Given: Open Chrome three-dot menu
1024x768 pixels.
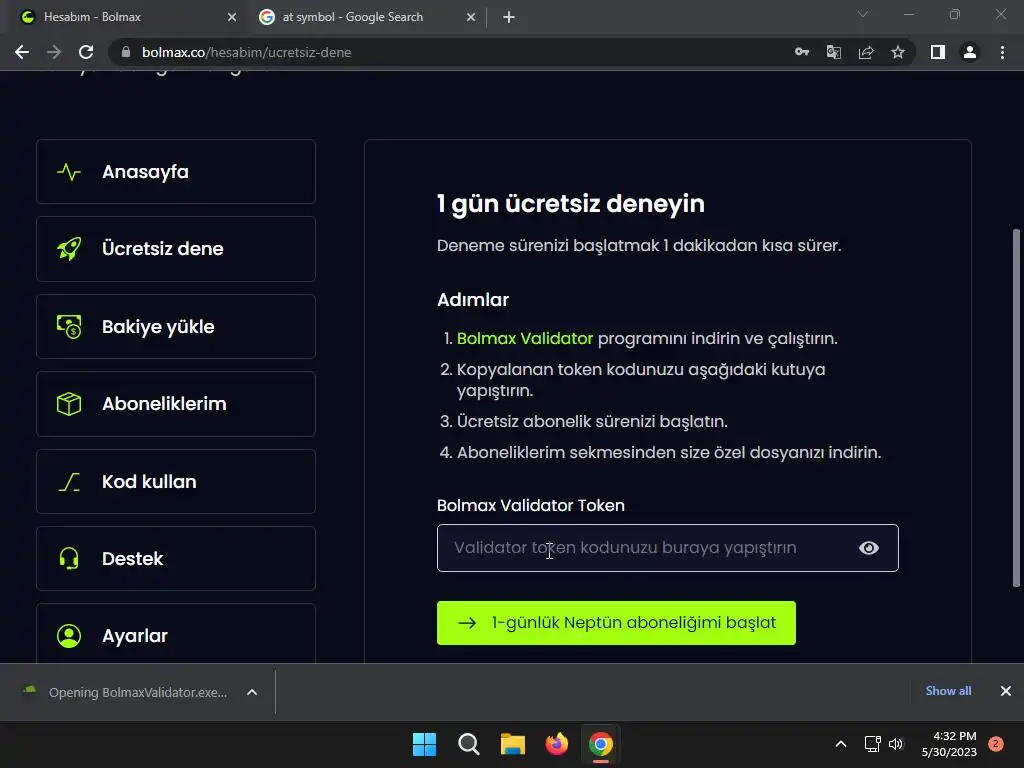Looking at the screenshot, I should pyautogui.click(x=1002, y=52).
